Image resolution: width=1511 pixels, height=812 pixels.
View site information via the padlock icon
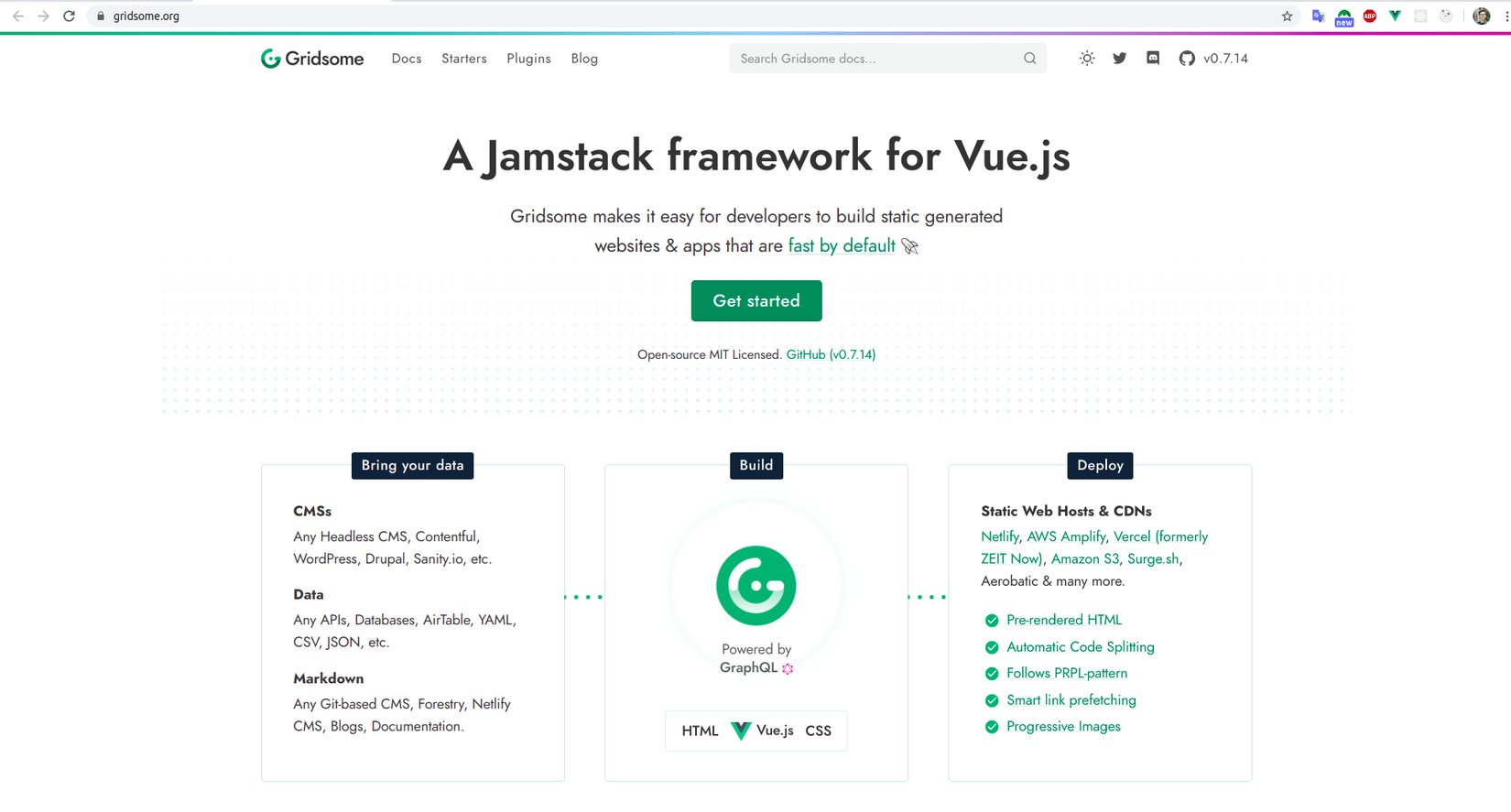coord(101,16)
